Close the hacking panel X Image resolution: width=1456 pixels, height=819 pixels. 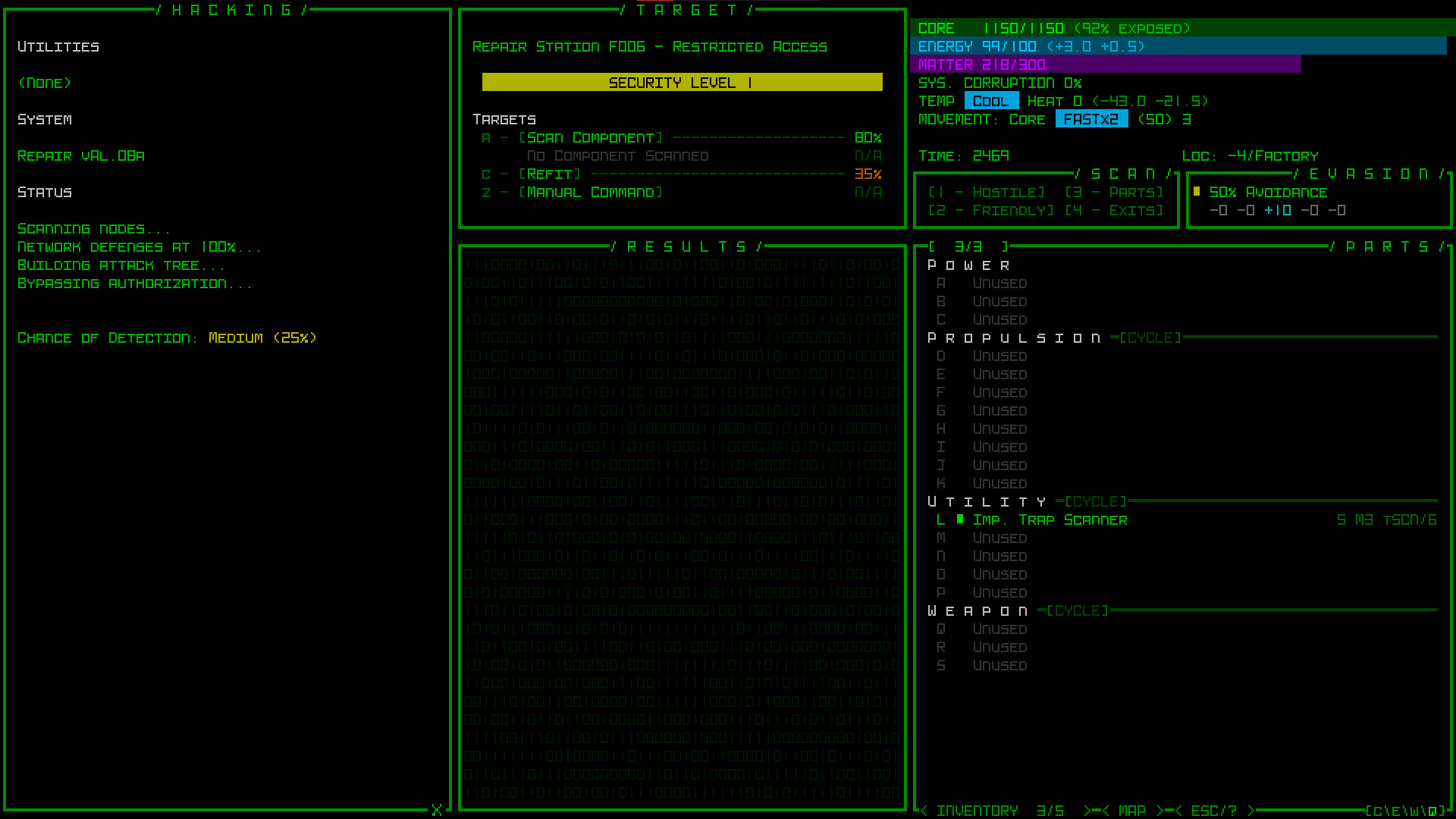coord(437,810)
